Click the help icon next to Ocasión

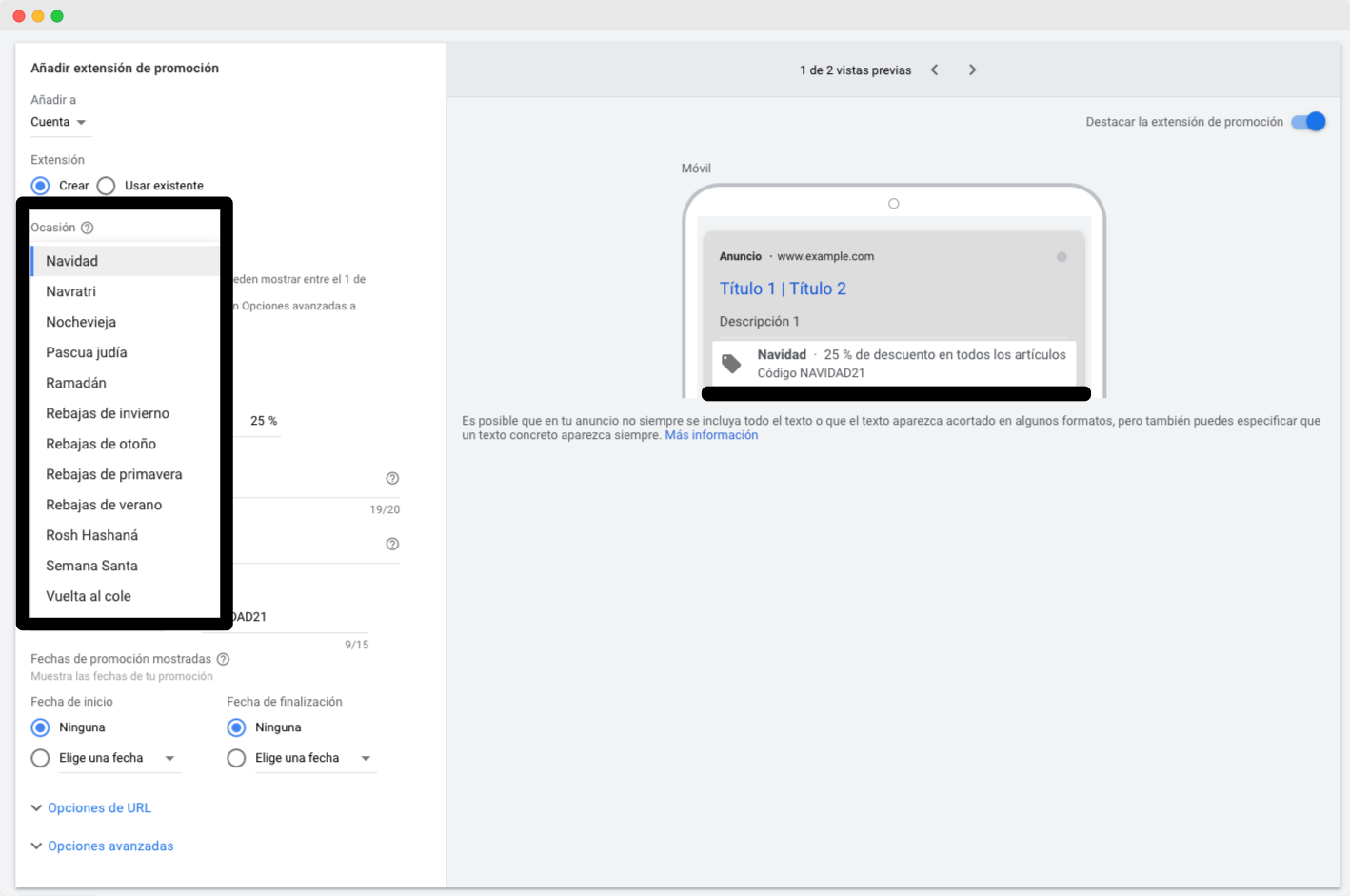point(88,228)
